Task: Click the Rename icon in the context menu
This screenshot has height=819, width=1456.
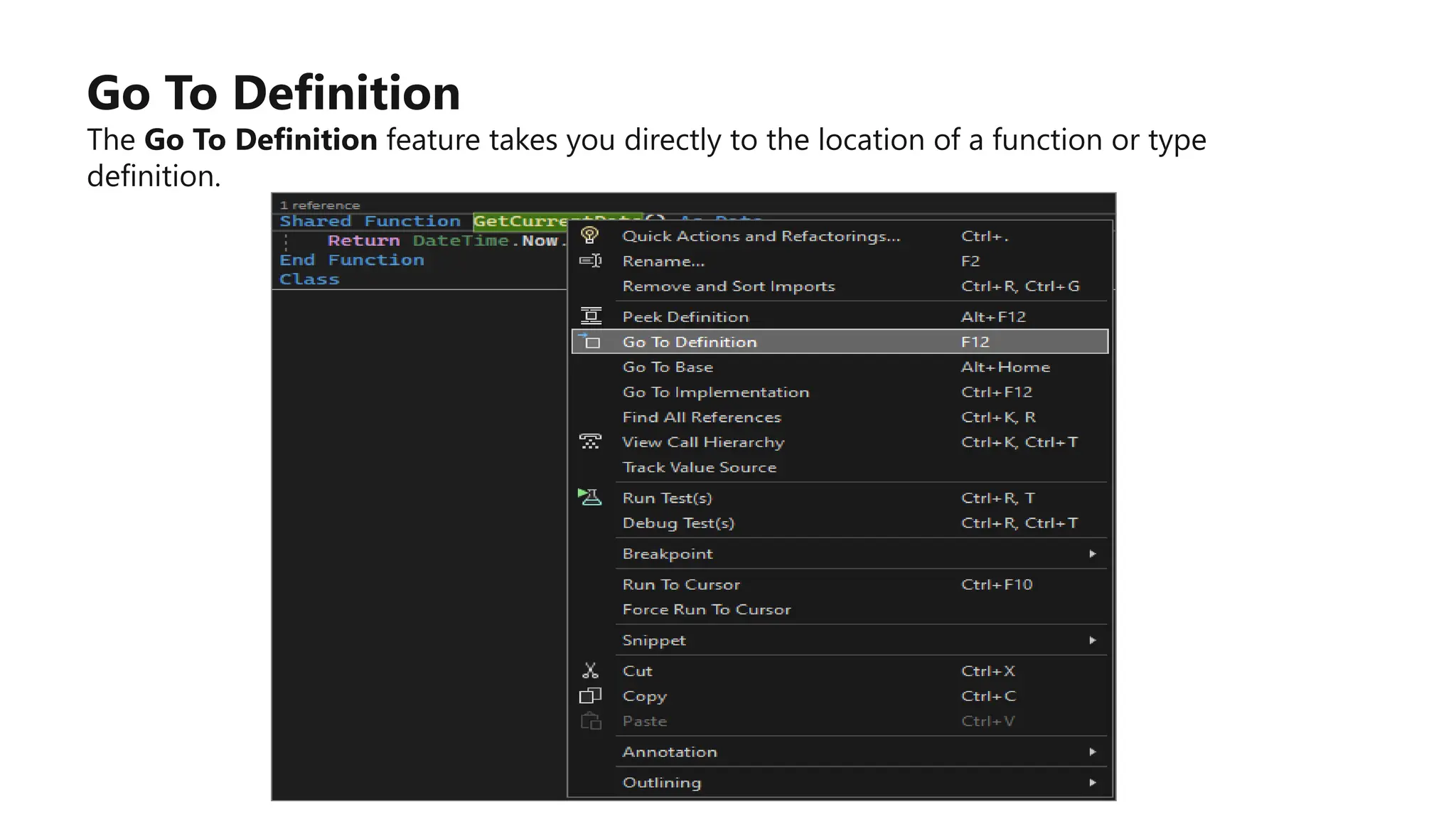Action: click(590, 261)
